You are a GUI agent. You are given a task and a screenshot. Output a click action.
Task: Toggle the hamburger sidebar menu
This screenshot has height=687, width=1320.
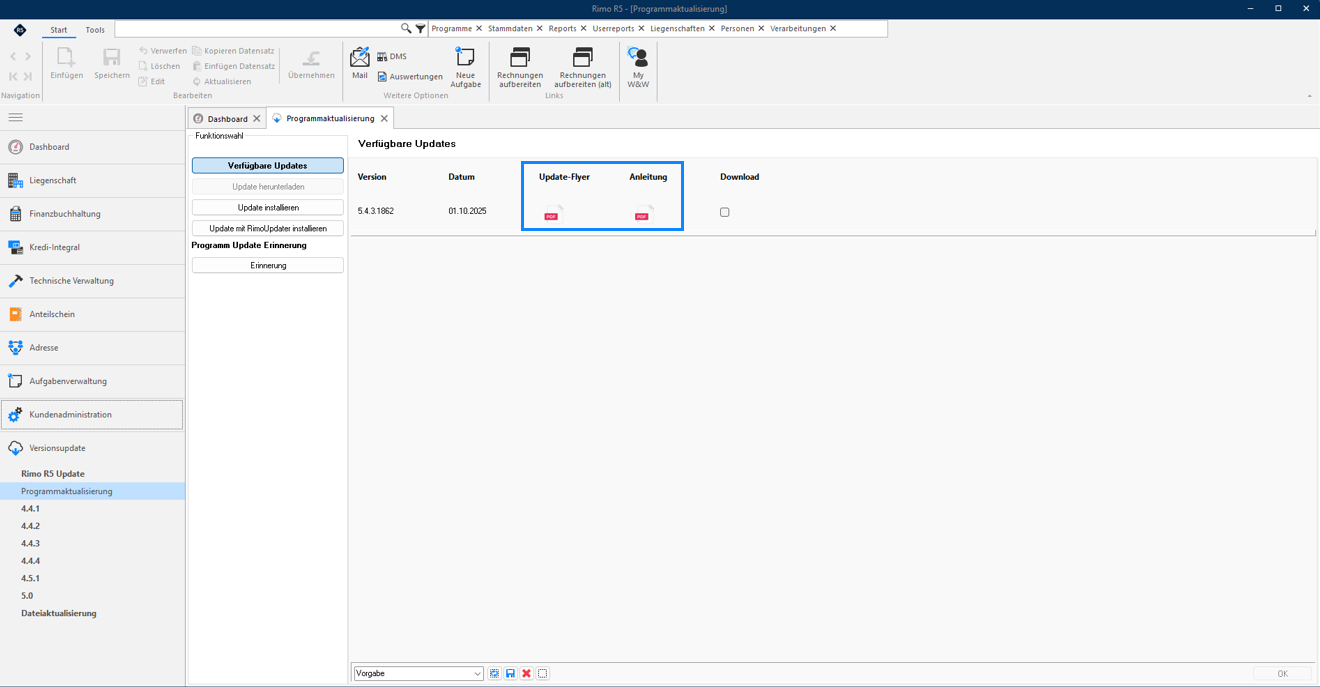coord(15,117)
